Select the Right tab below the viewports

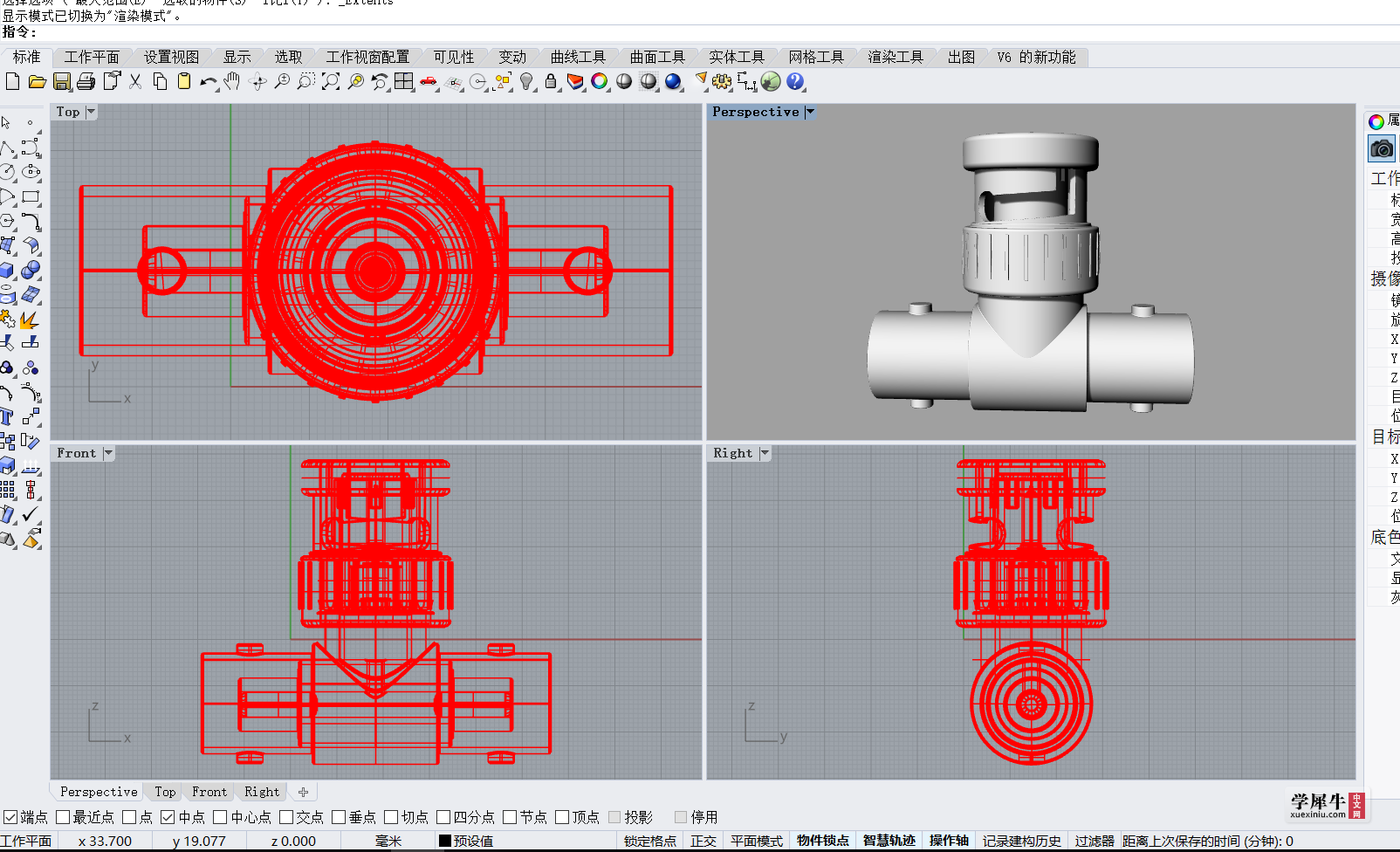point(262,792)
